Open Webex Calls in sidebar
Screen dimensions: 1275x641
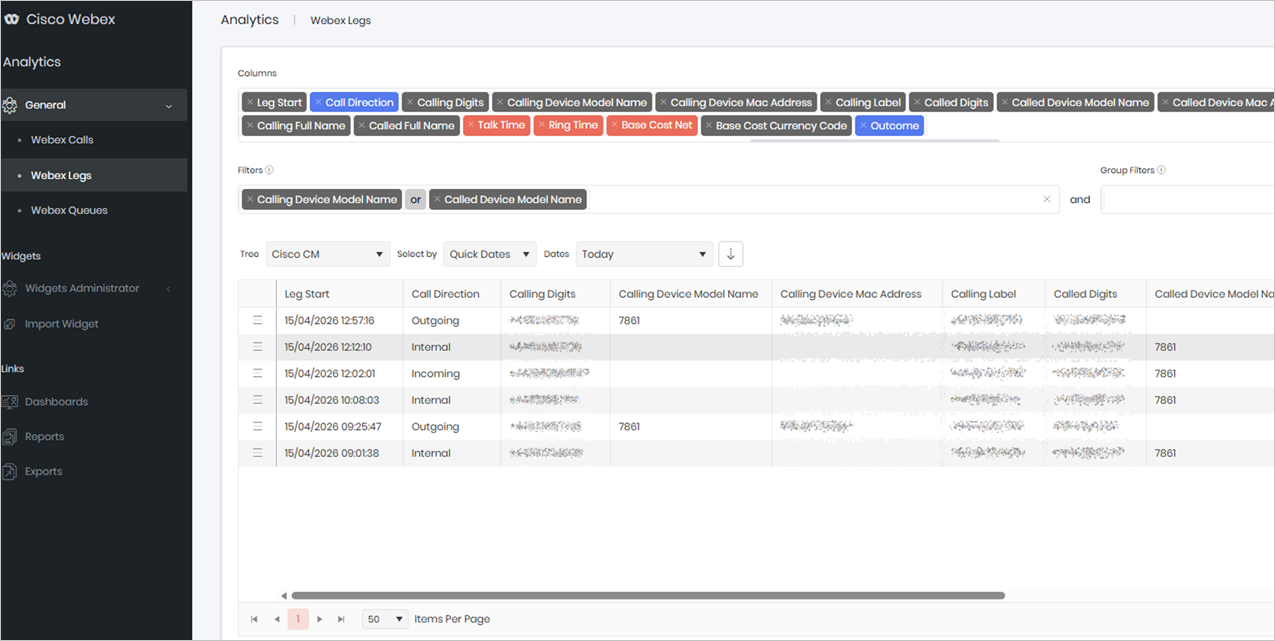[x=62, y=140]
